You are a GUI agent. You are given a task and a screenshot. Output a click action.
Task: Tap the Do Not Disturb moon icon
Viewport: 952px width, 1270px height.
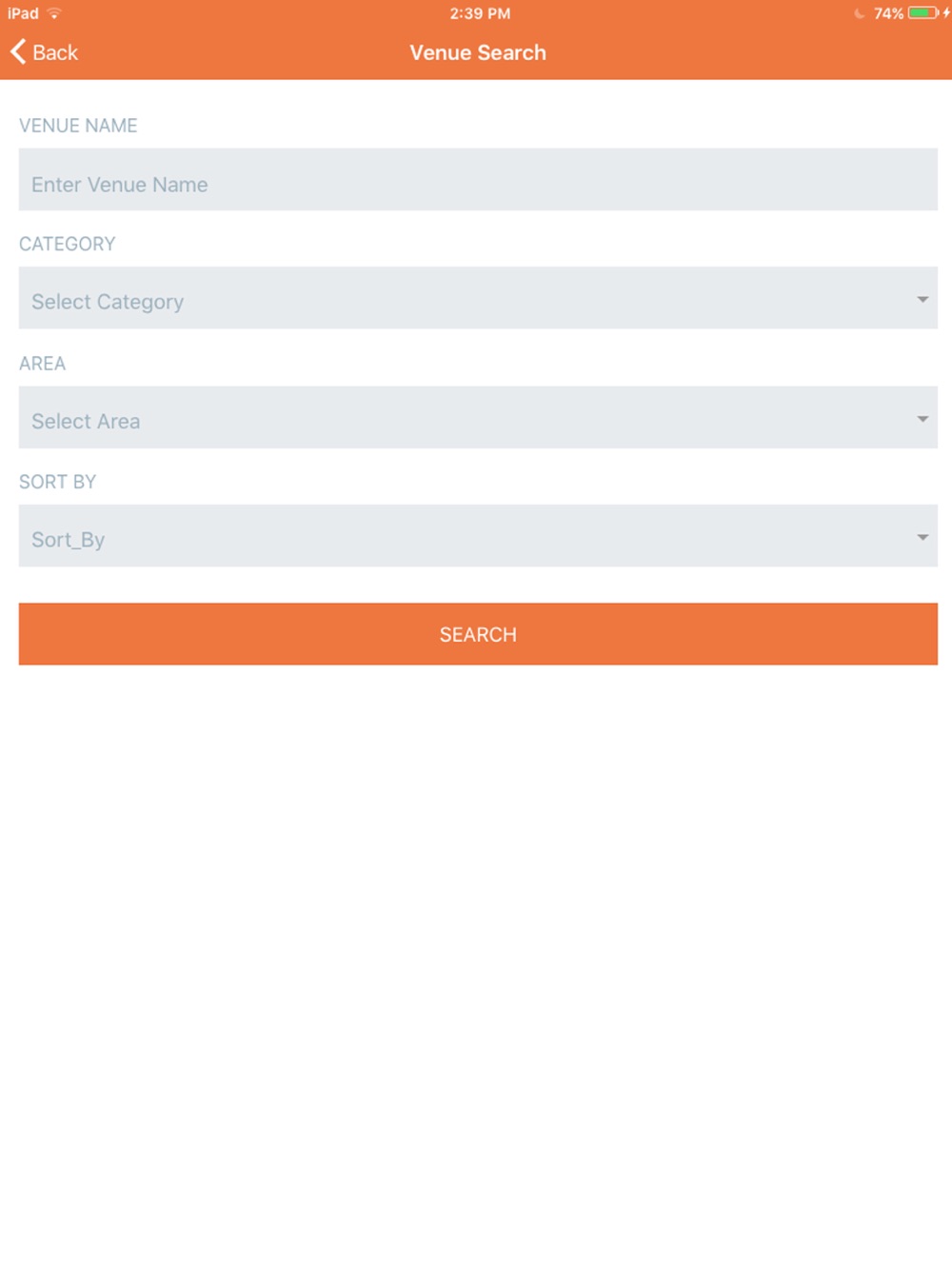(x=860, y=13)
